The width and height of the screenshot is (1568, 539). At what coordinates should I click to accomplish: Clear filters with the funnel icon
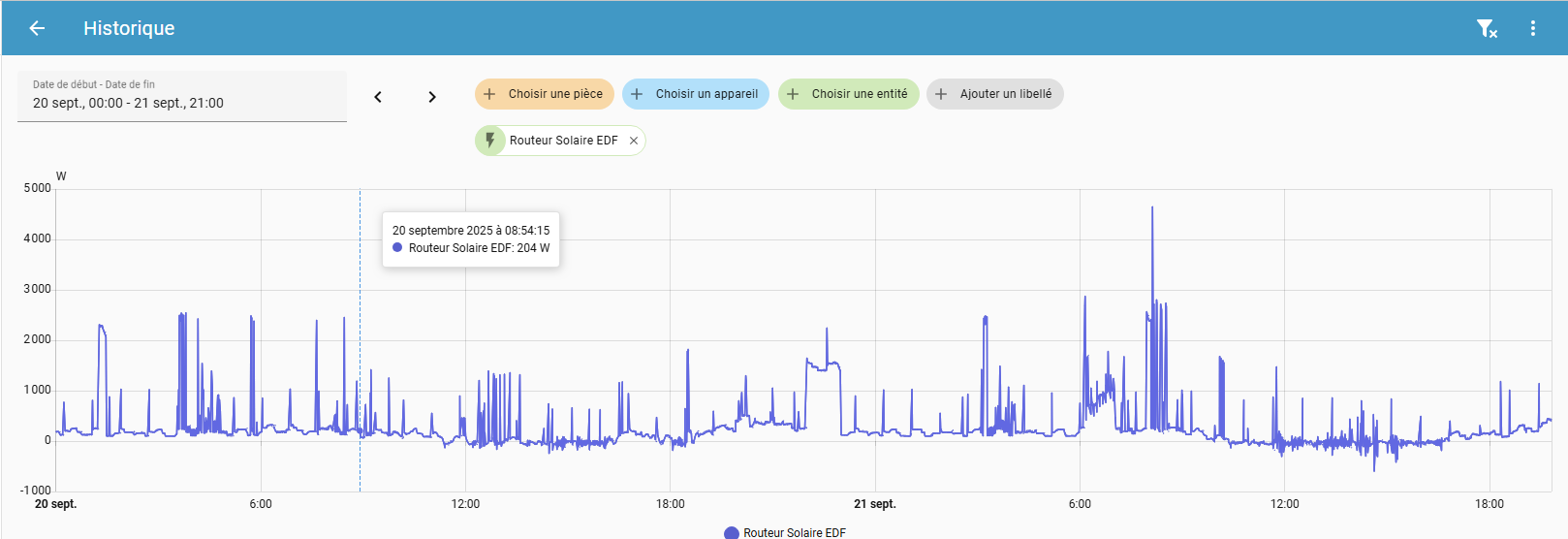1486,29
